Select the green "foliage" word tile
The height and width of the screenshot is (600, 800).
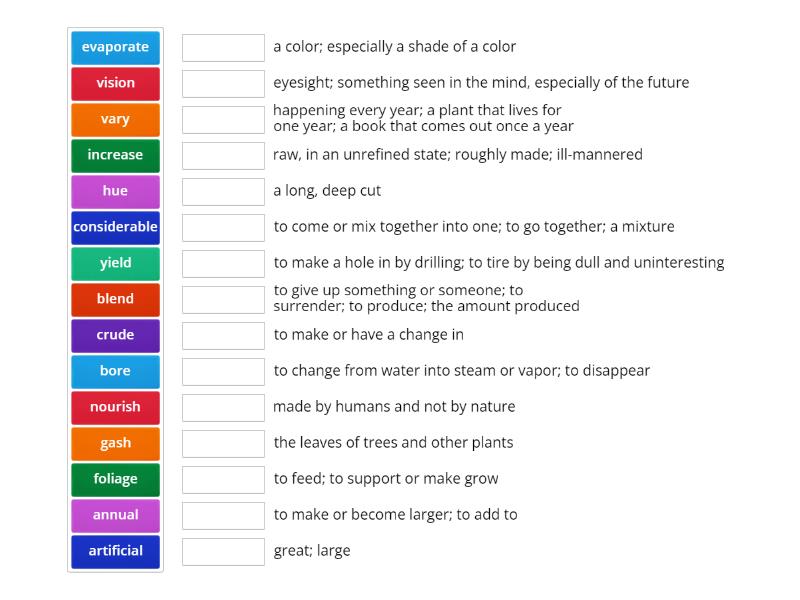(115, 479)
